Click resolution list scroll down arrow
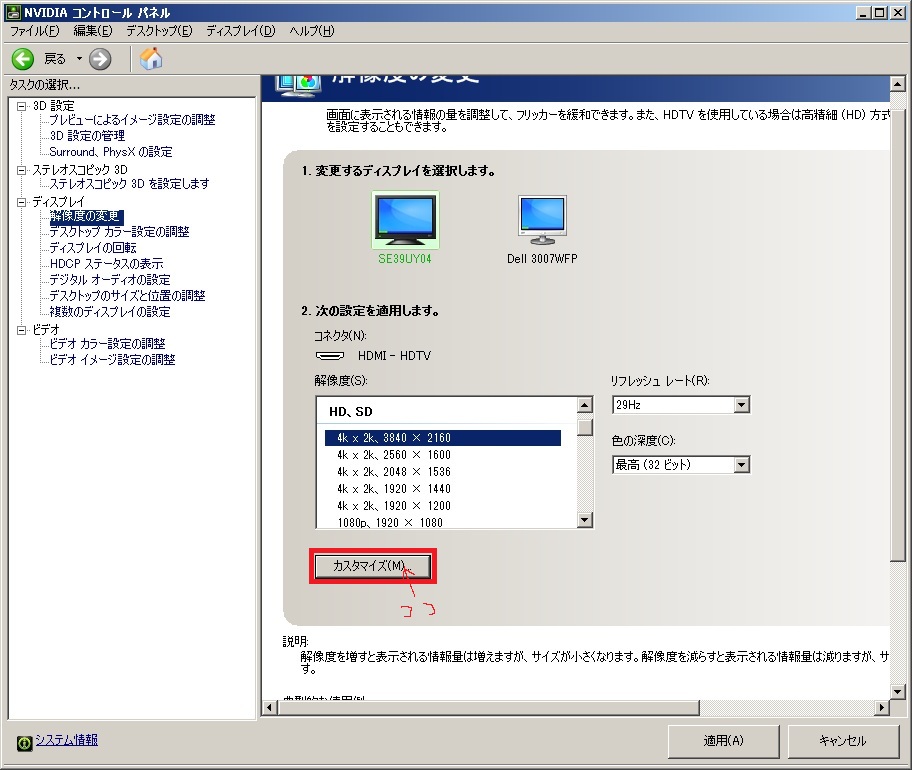This screenshot has height=770, width=912. point(585,520)
